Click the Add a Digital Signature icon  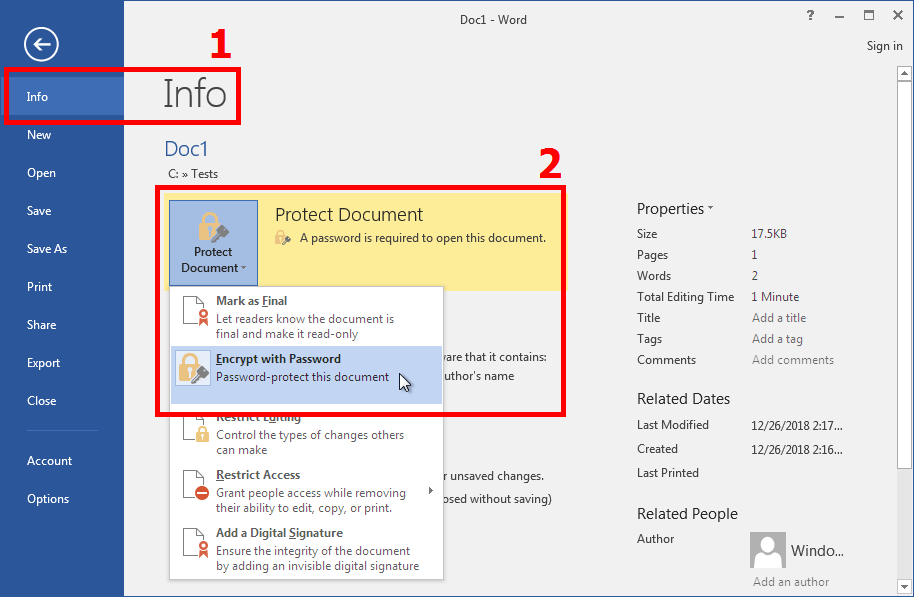(195, 542)
